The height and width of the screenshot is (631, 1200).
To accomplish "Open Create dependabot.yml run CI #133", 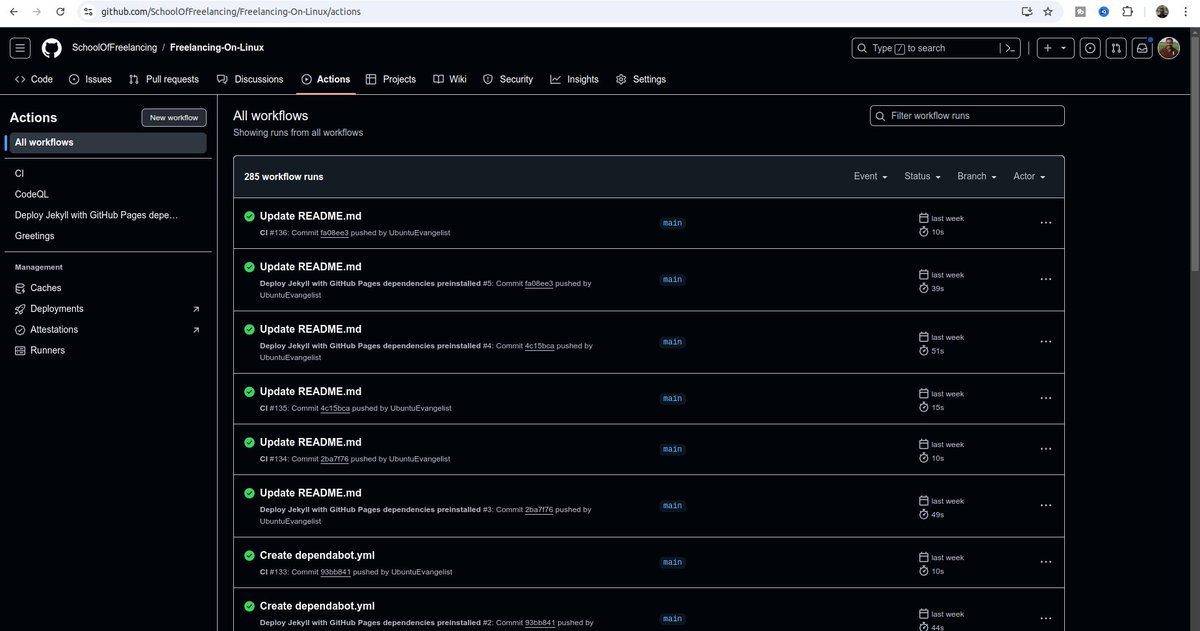I will click(x=317, y=555).
